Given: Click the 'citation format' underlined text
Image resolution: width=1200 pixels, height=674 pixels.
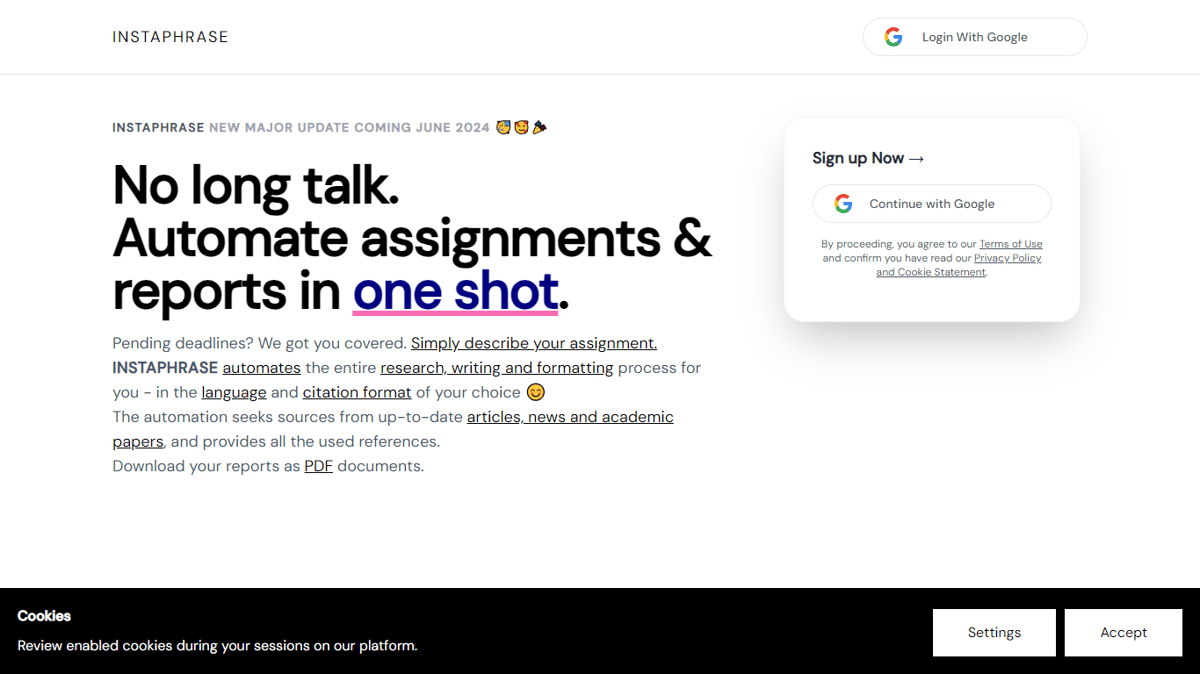Looking at the screenshot, I should click(x=357, y=393).
